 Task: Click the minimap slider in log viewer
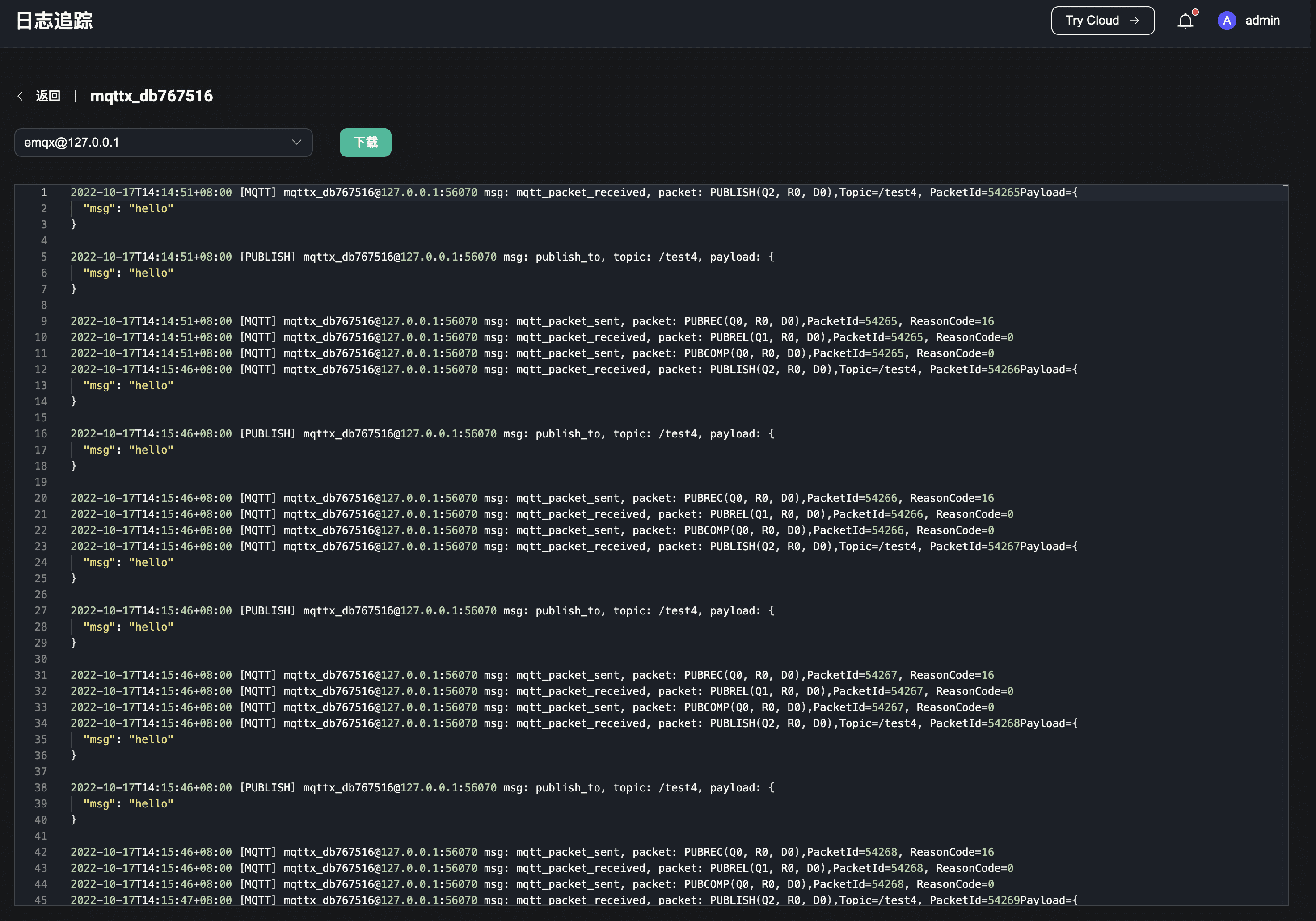(1285, 187)
